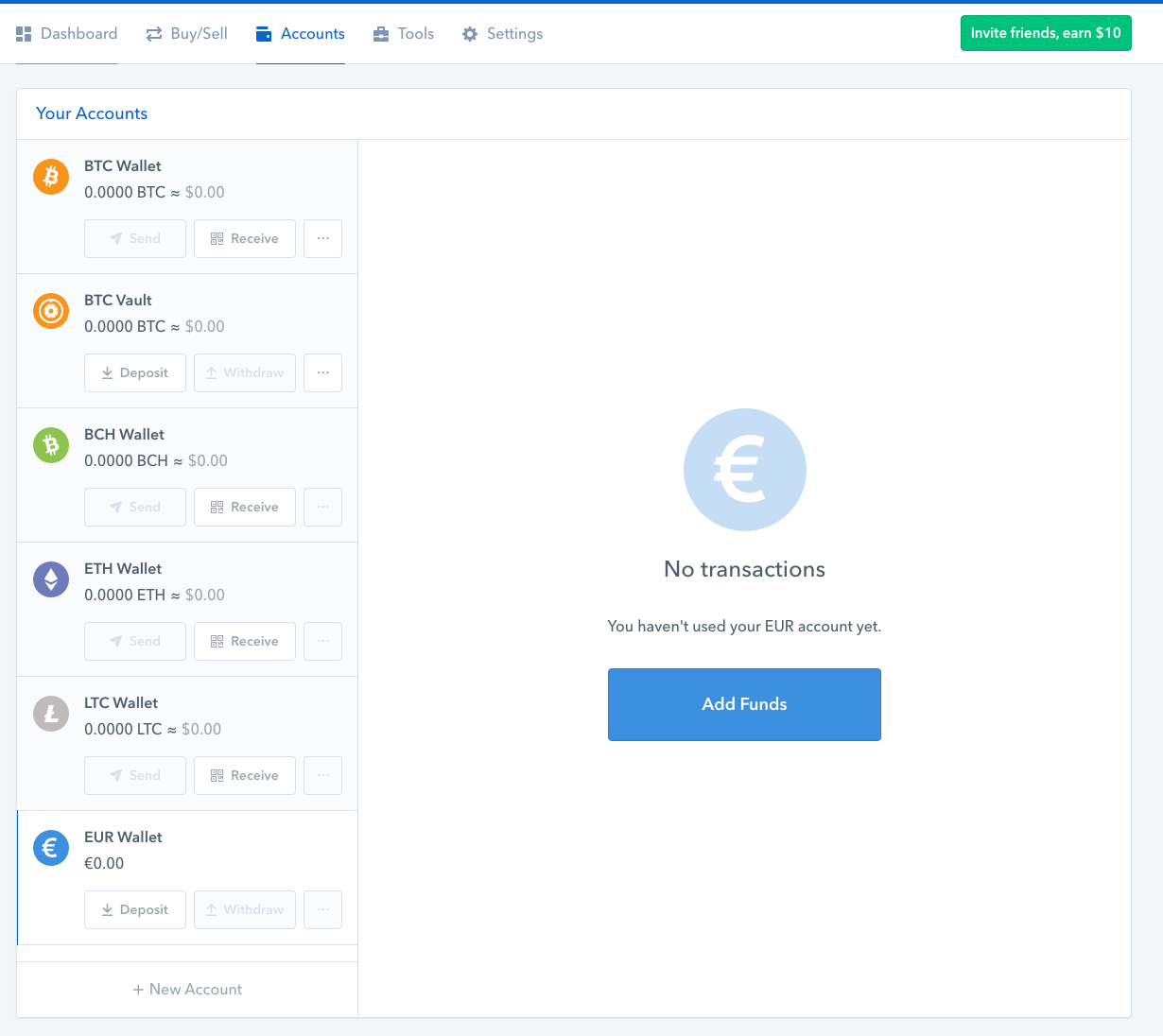
Task: Click the No transactions heading
Action: pyautogui.click(x=745, y=569)
